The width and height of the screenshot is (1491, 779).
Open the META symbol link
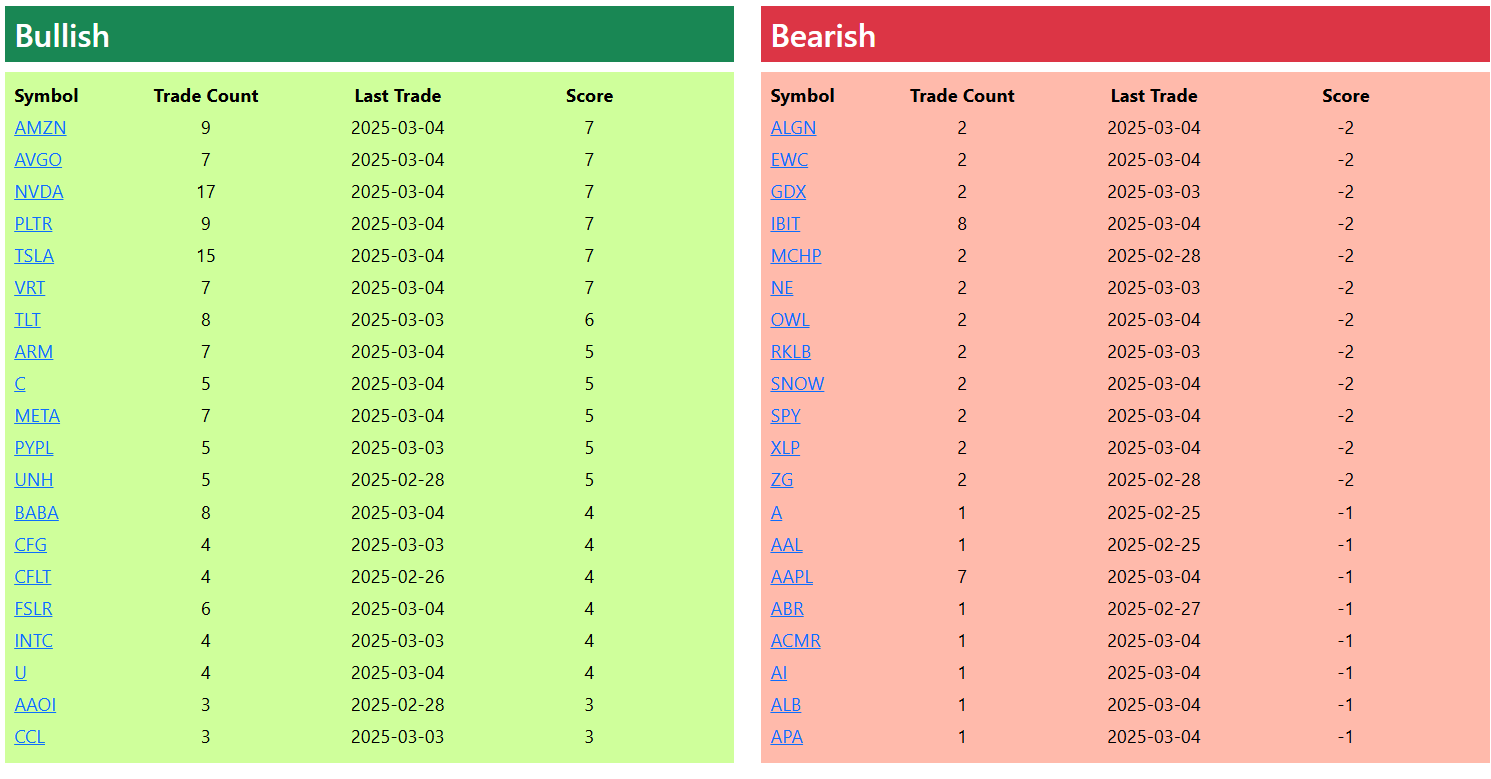(37, 416)
